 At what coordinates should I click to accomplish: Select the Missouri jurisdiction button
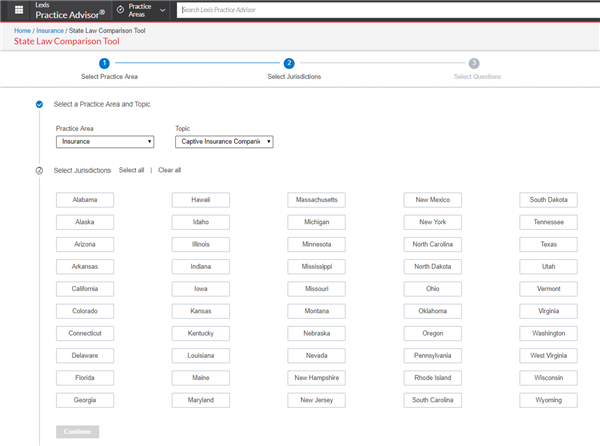click(x=317, y=289)
